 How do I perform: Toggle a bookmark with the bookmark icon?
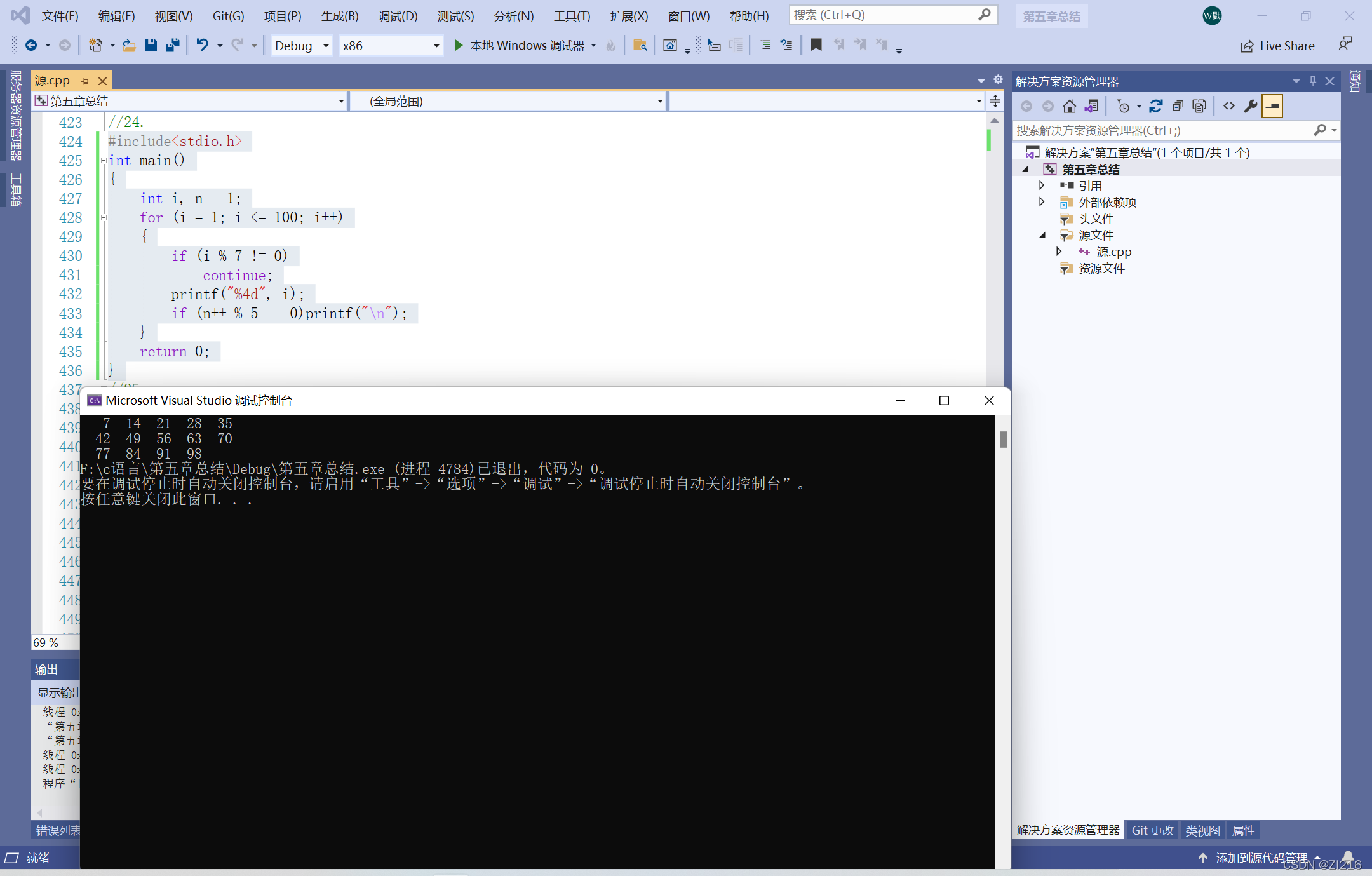pyautogui.click(x=816, y=44)
